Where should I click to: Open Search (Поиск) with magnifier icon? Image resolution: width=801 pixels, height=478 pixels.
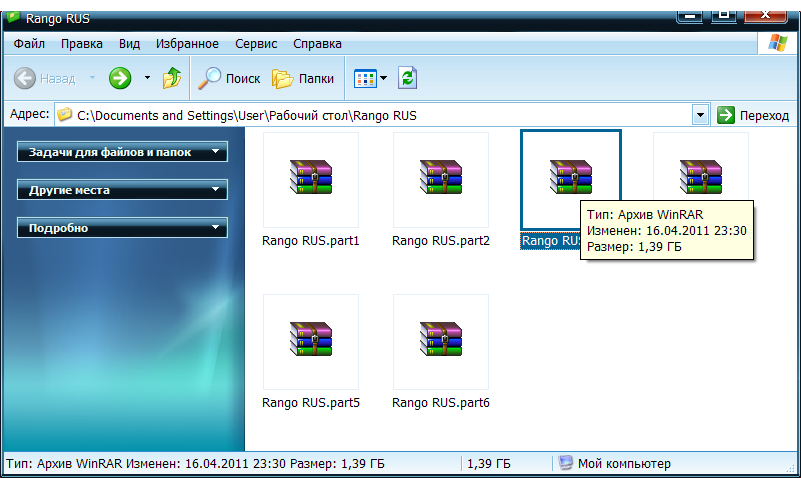point(229,78)
